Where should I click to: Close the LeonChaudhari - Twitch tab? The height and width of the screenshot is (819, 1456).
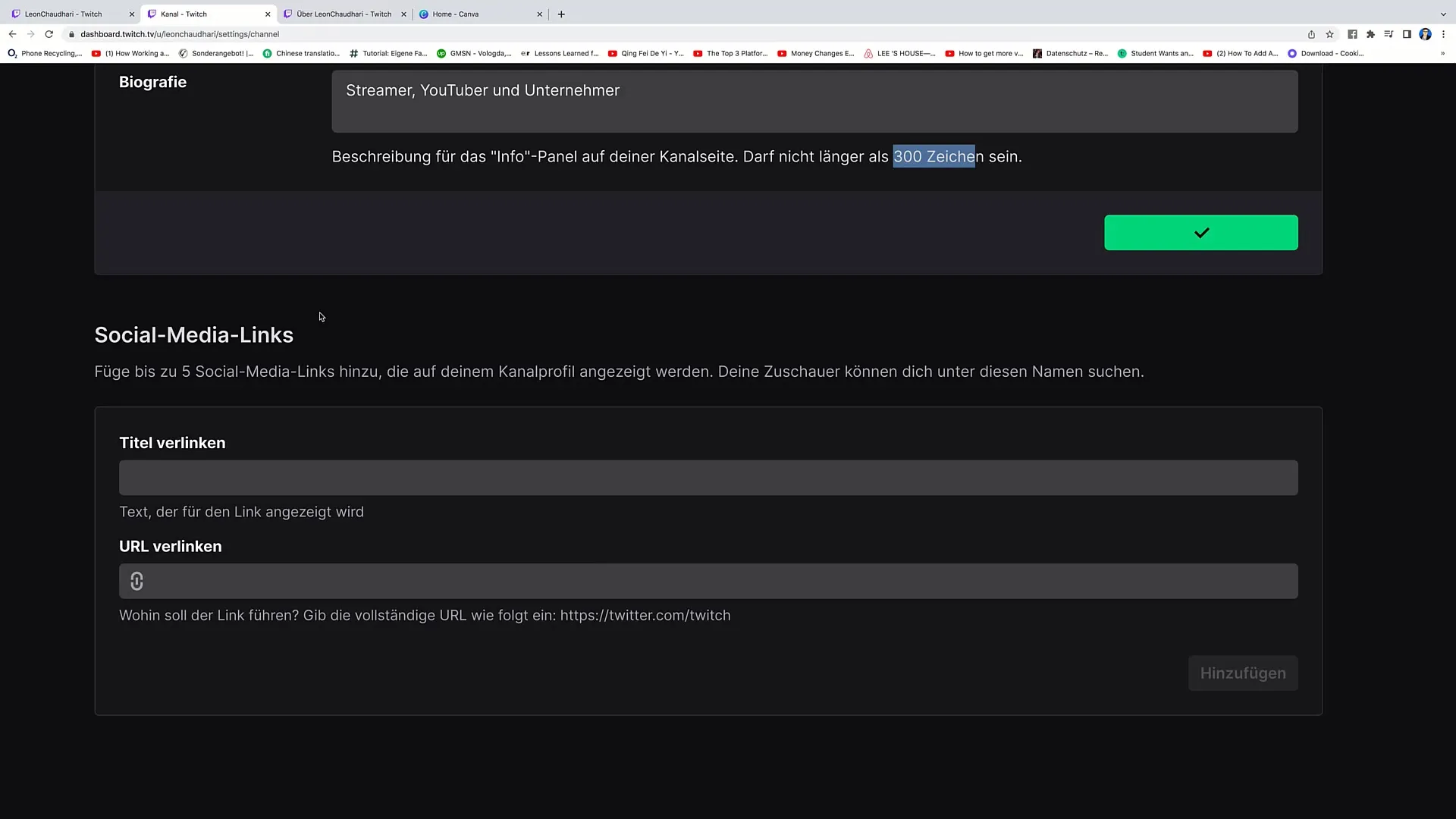(131, 14)
